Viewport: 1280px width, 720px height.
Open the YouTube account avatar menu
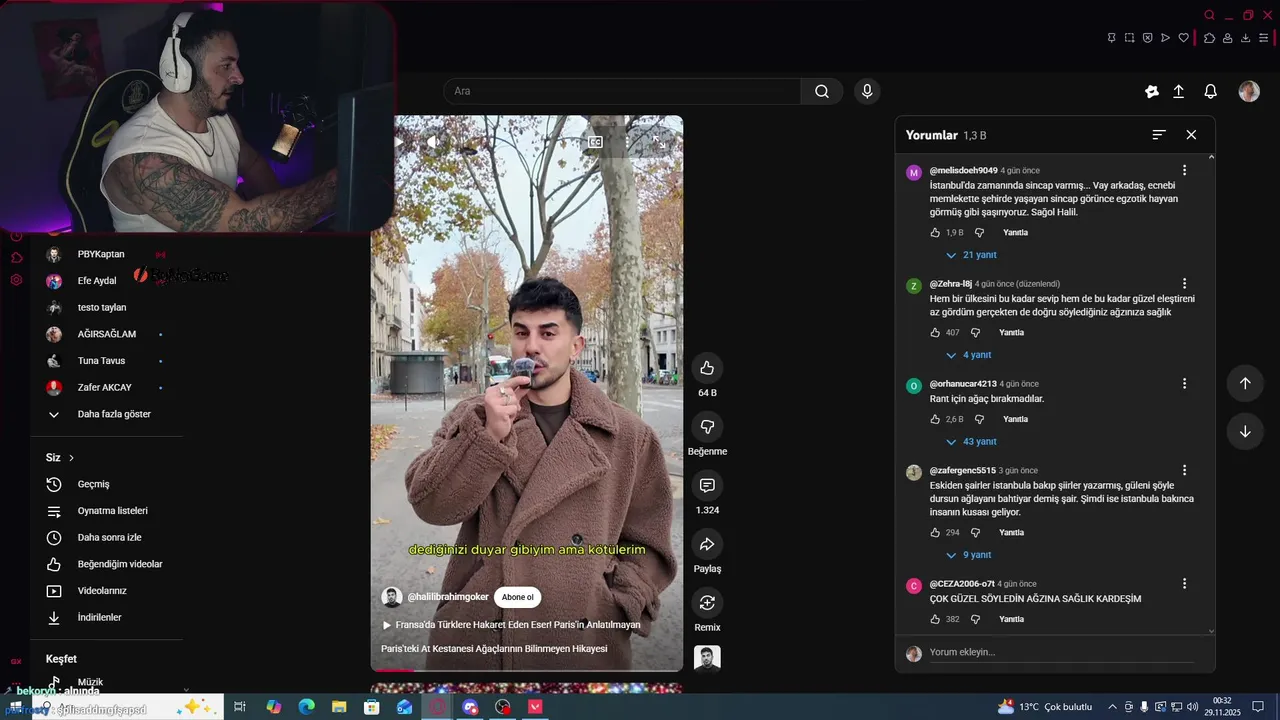click(1249, 91)
